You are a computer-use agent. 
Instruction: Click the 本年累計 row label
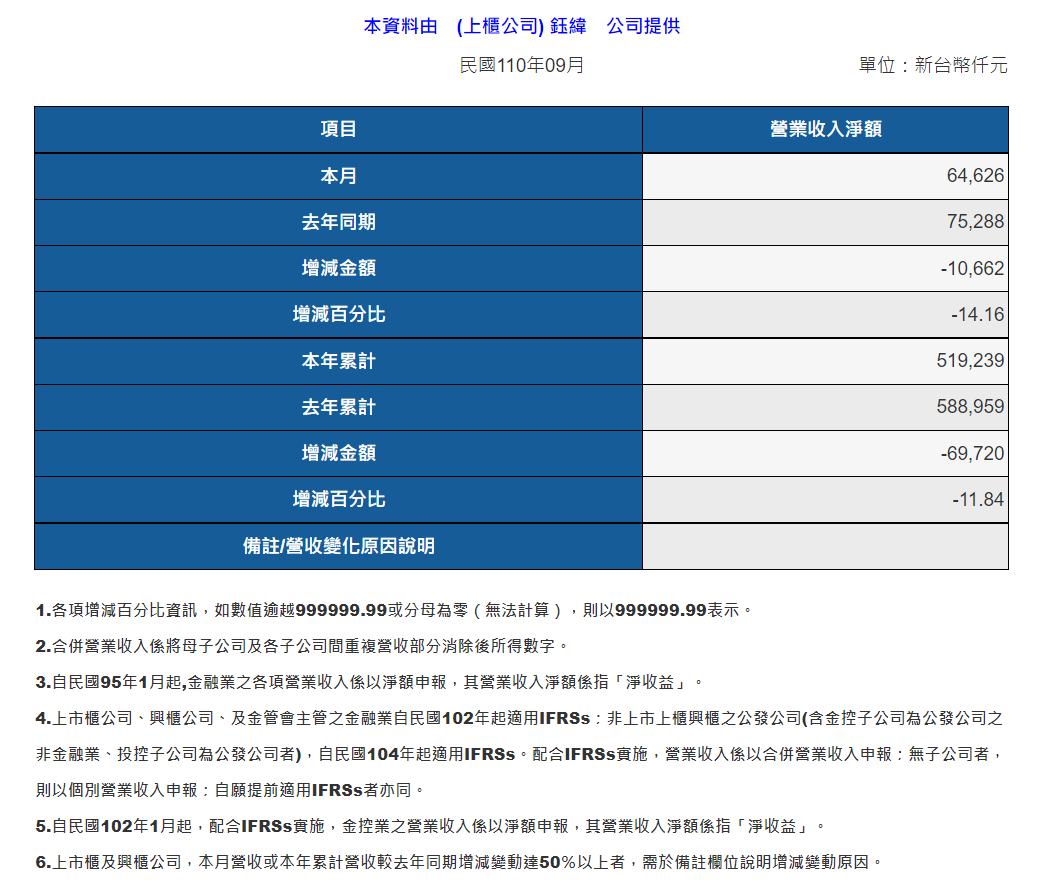click(x=338, y=361)
